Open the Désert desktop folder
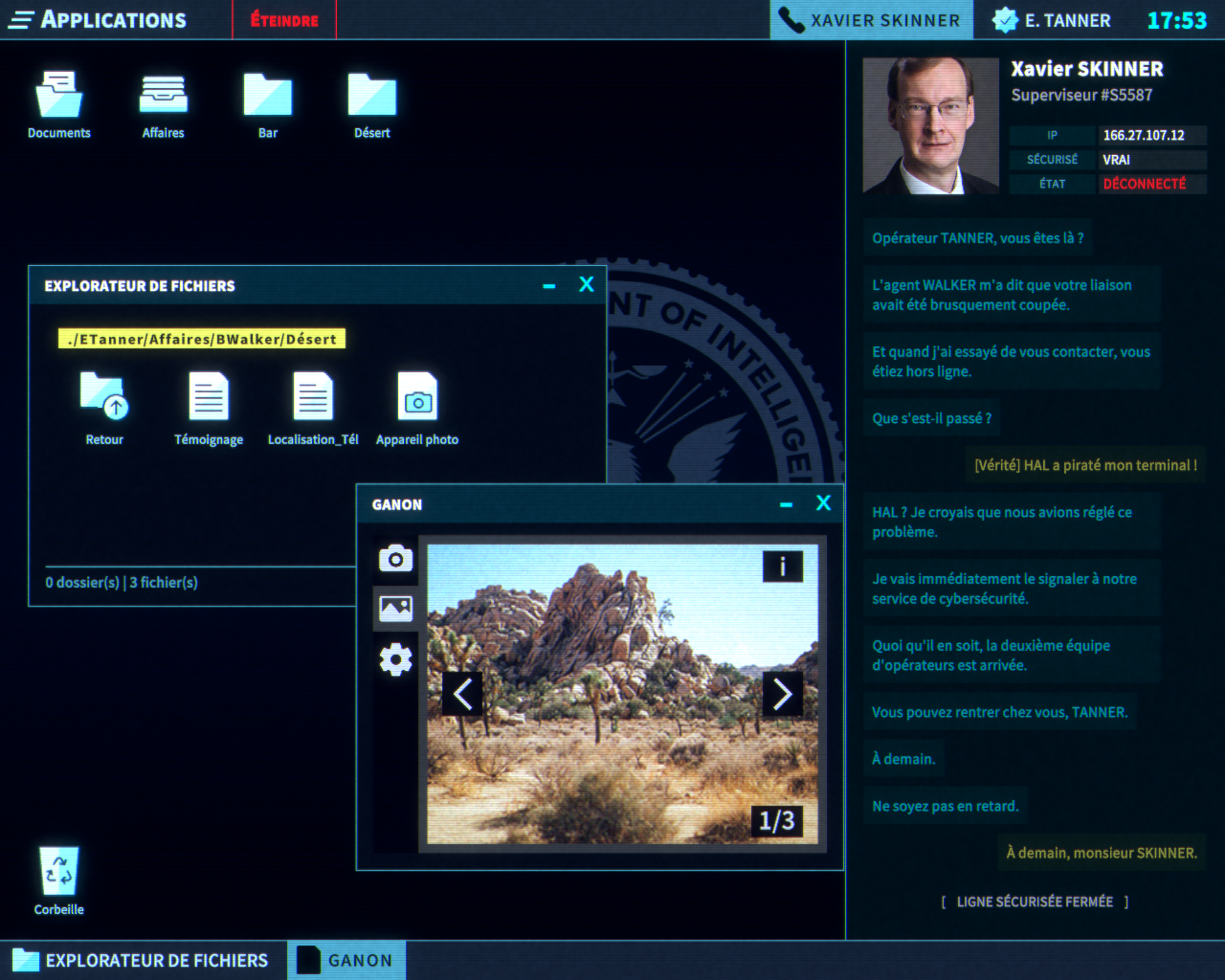The width and height of the screenshot is (1225, 980). point(371,97)
